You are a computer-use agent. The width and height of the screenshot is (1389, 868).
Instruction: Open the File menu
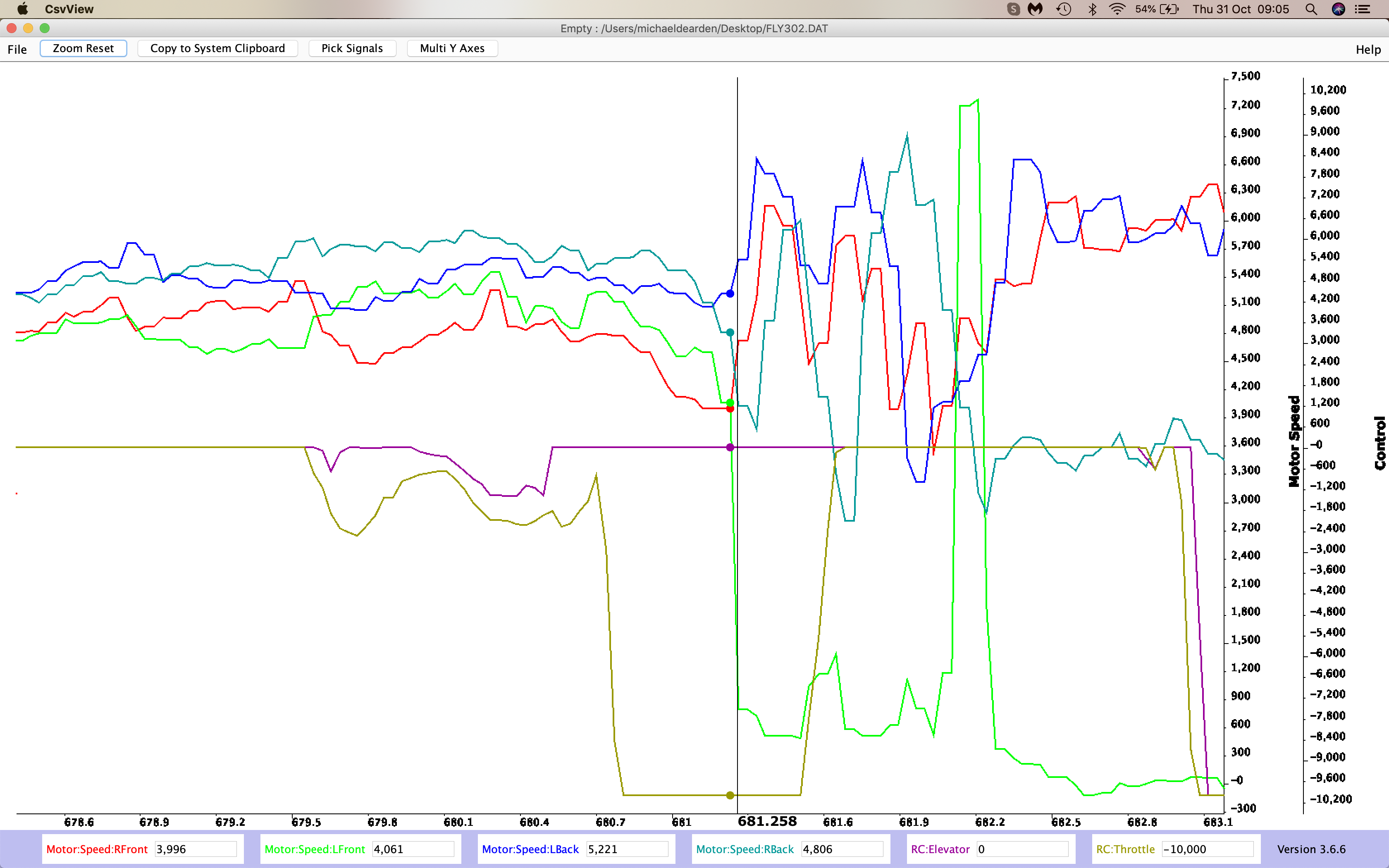click(17, 49)
